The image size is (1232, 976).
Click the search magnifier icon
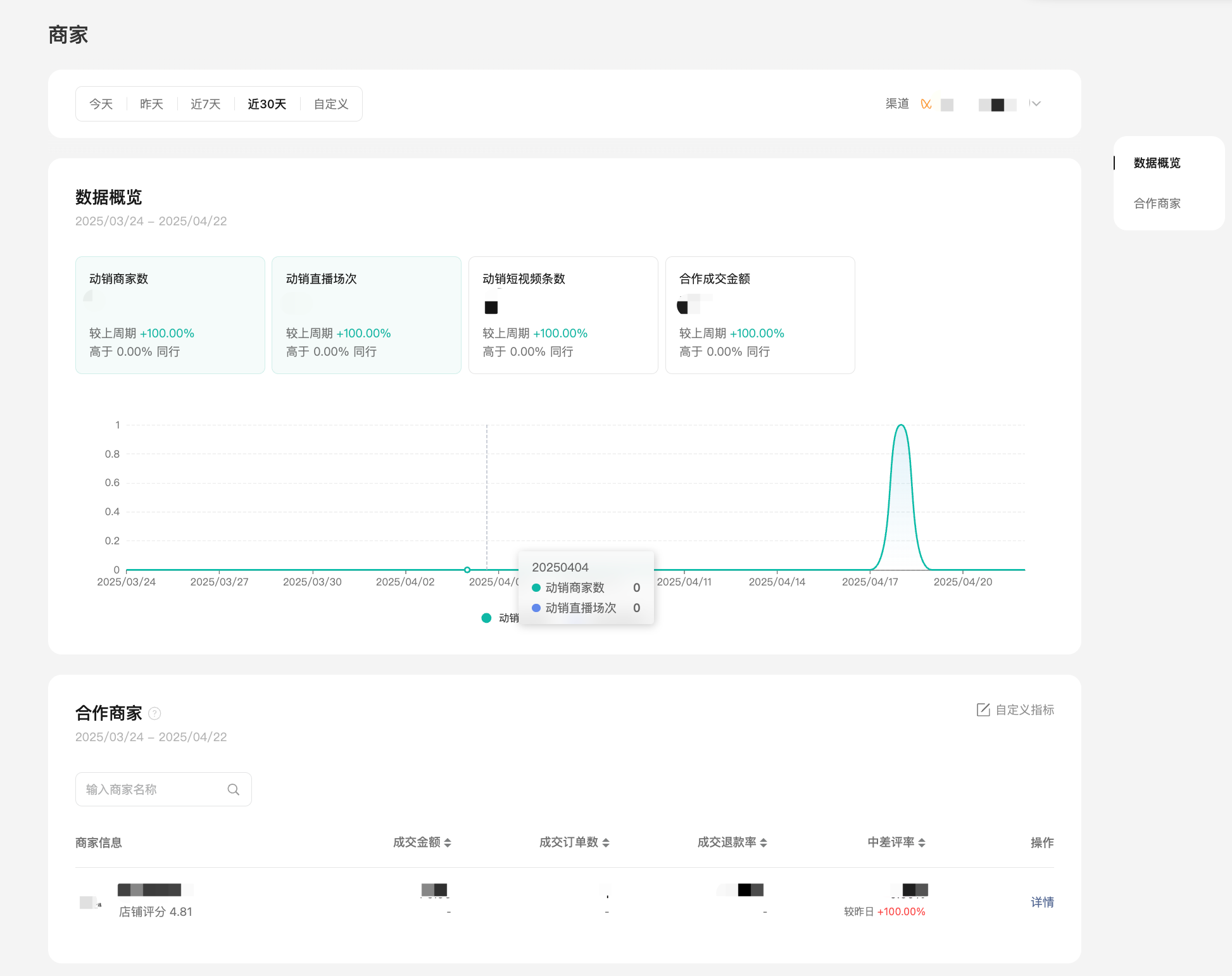[x=233, y=789]
